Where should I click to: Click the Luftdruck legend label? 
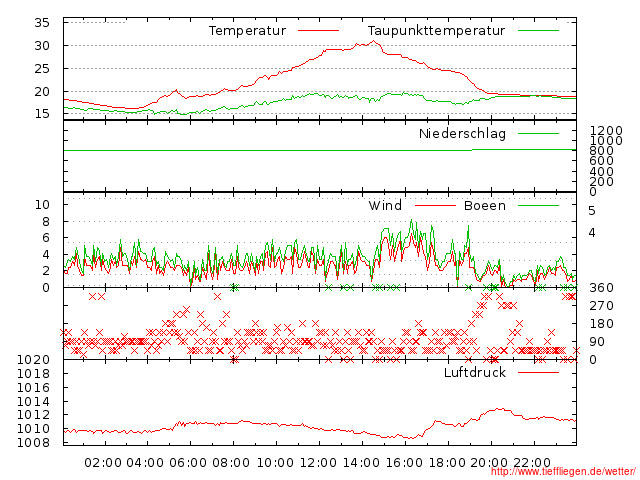click(475, 372)
